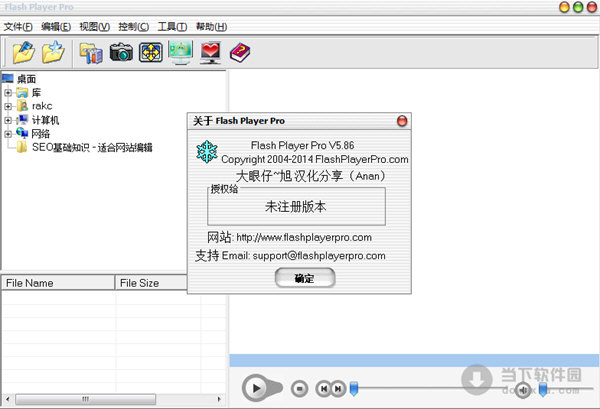
Task: Click the folder books library toolbar icon
Action: pyautogui.click(x=91, y=53)
